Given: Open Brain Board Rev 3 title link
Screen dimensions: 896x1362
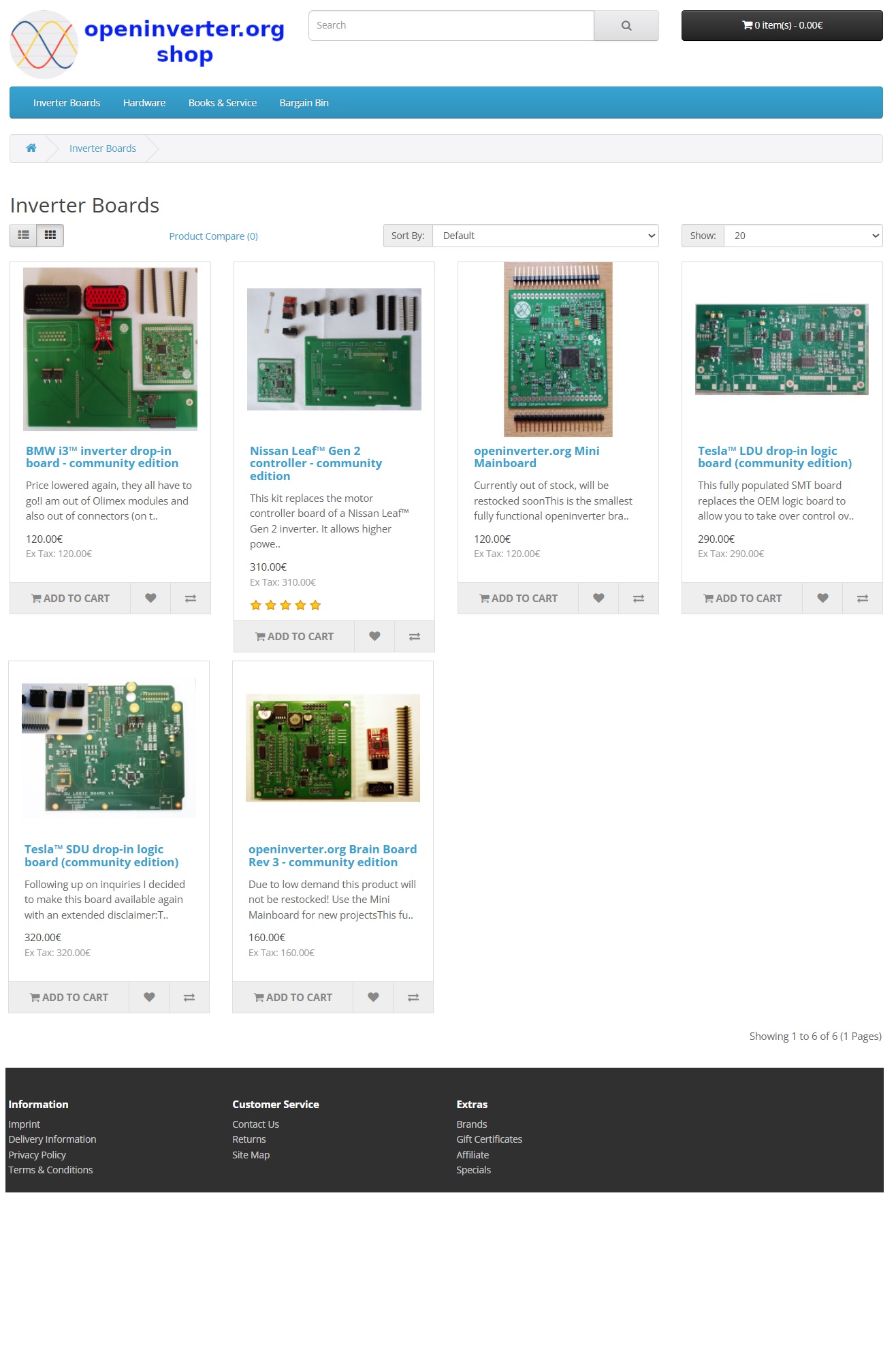Looking at the screenshot, I should [333, 856].
